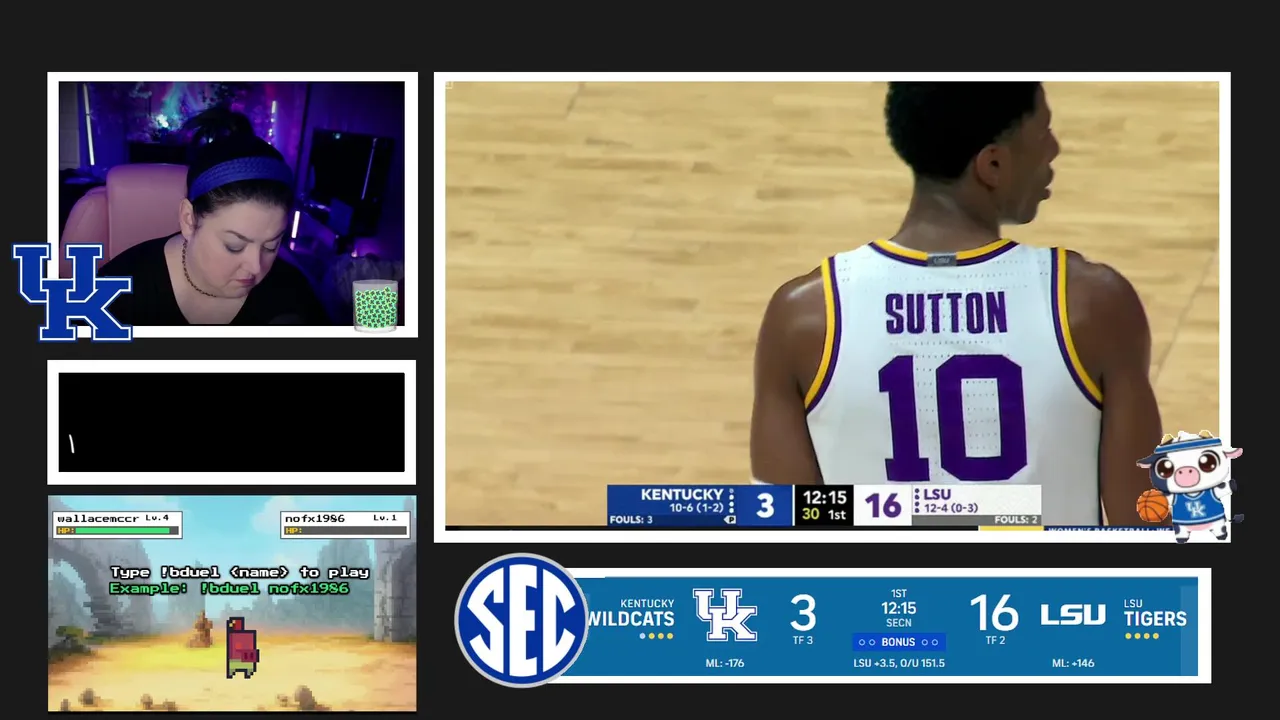The image size is (1280, 720).
Task: Click 'SECN' network label in bottom scoreboard
Action: point(899,623)
